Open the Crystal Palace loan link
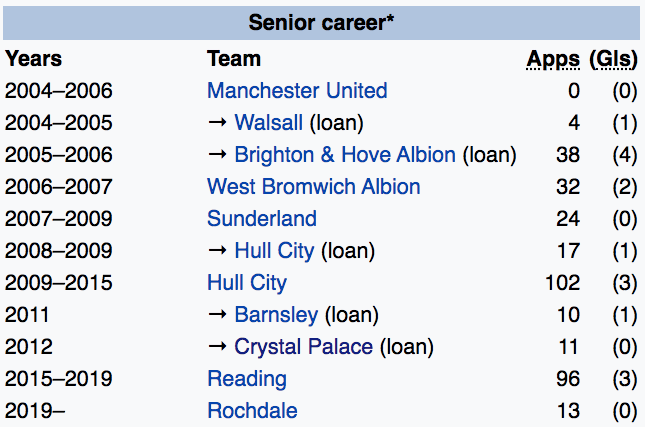 click(303, 347)
